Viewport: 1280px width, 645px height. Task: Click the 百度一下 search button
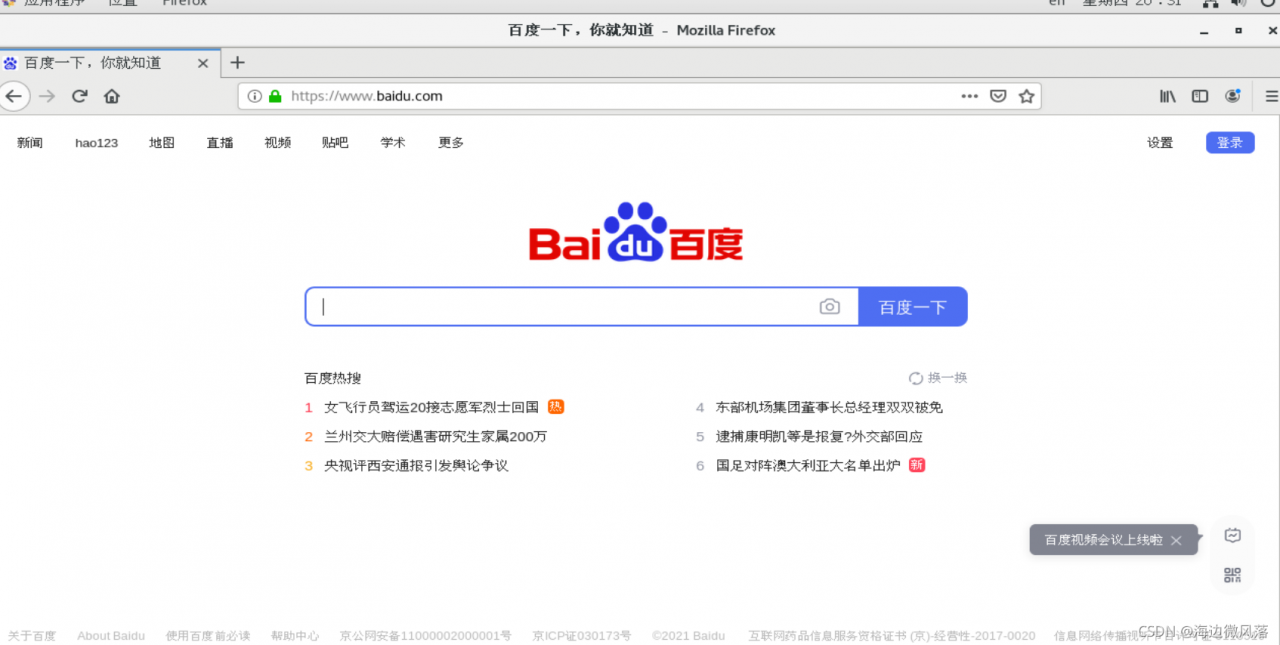tap(913, 307)
